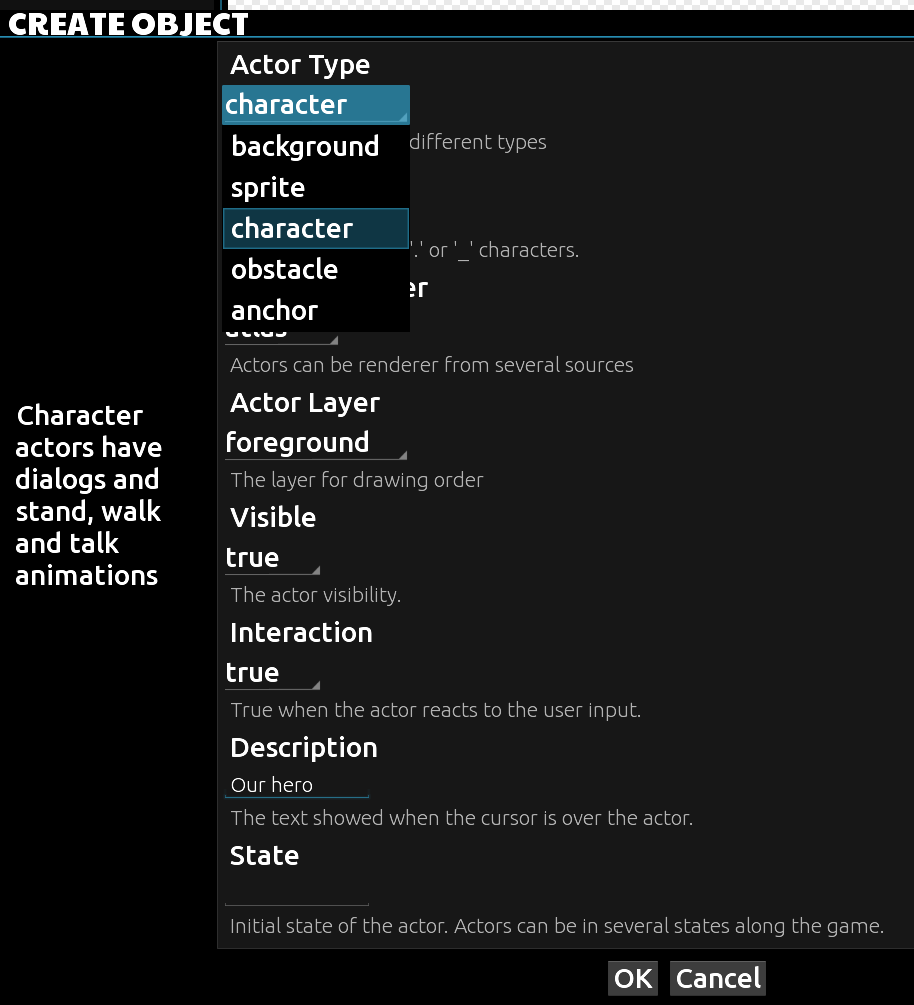This screenshot has height=1005, width=914.
Task: Select "sprite" in the Actor Type list
Action: [267, 187]
